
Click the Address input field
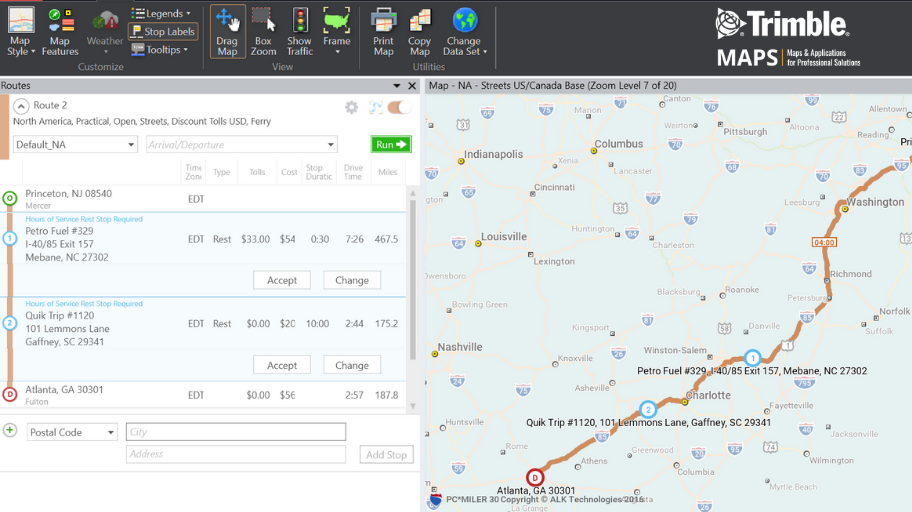(236, 454)
